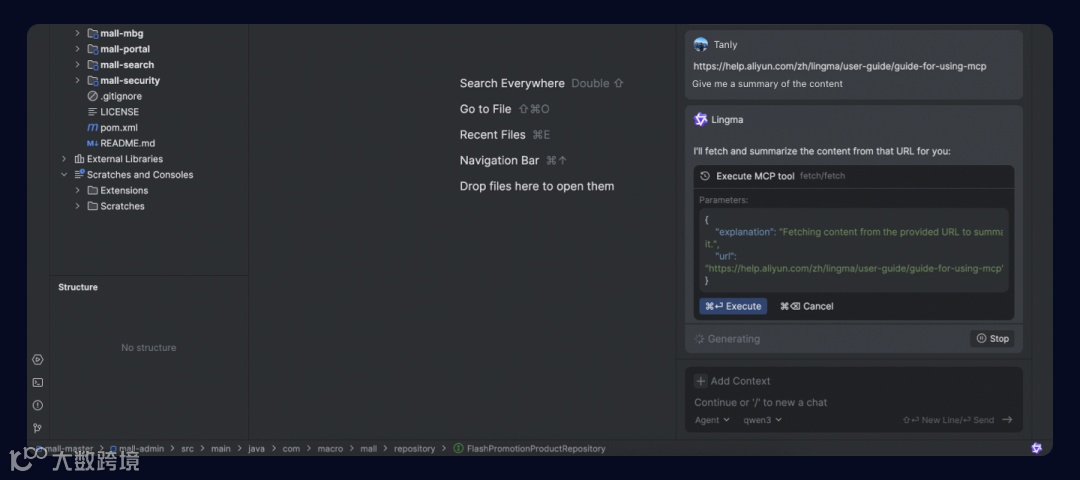The width and height of the screenshot is (1080, 480).
Task: Click the FlashPromotionProductRepository interface icon
Action: [459, 448]
